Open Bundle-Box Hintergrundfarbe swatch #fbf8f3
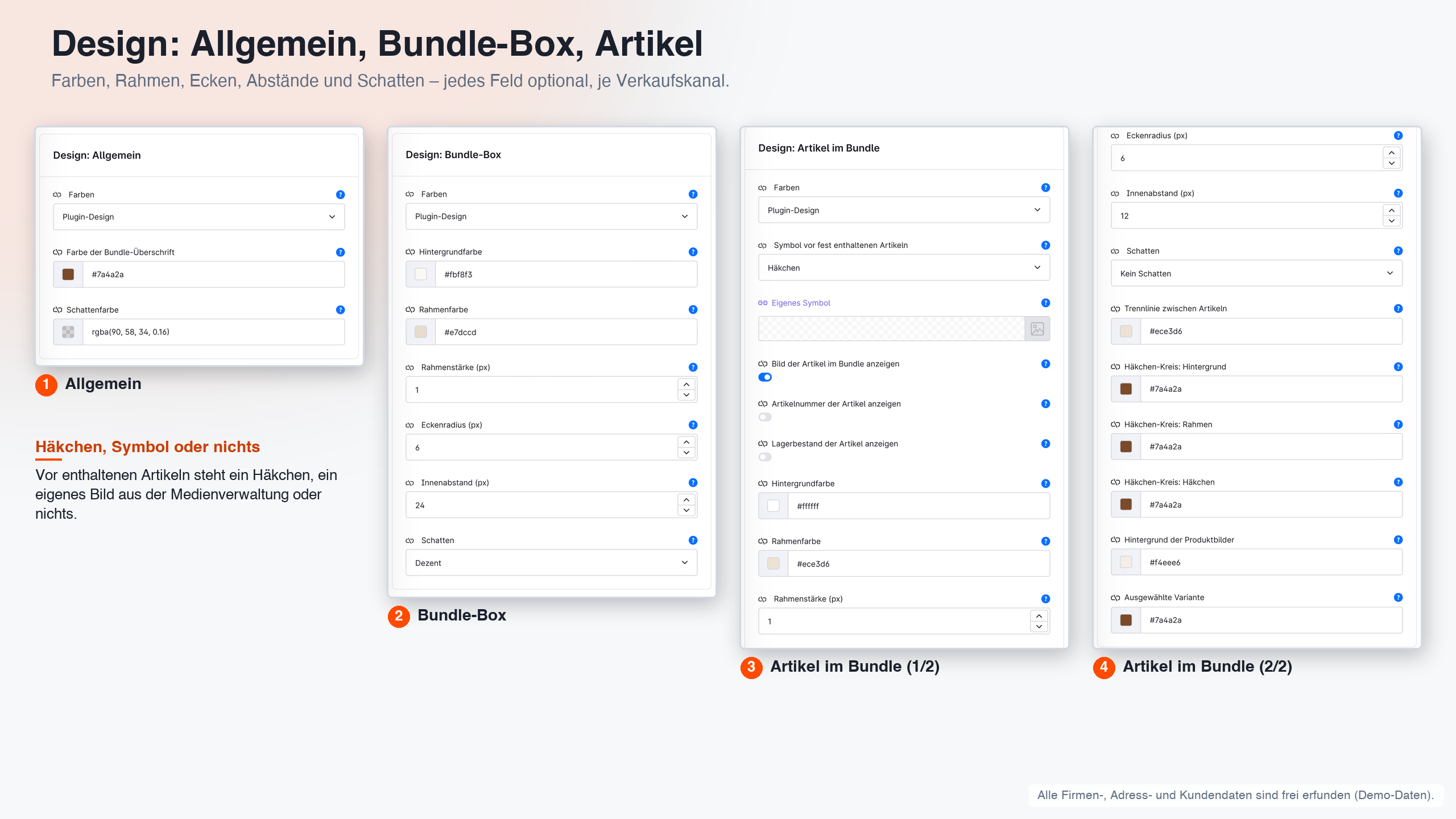Screen dimensions: 1456x819 421,274
